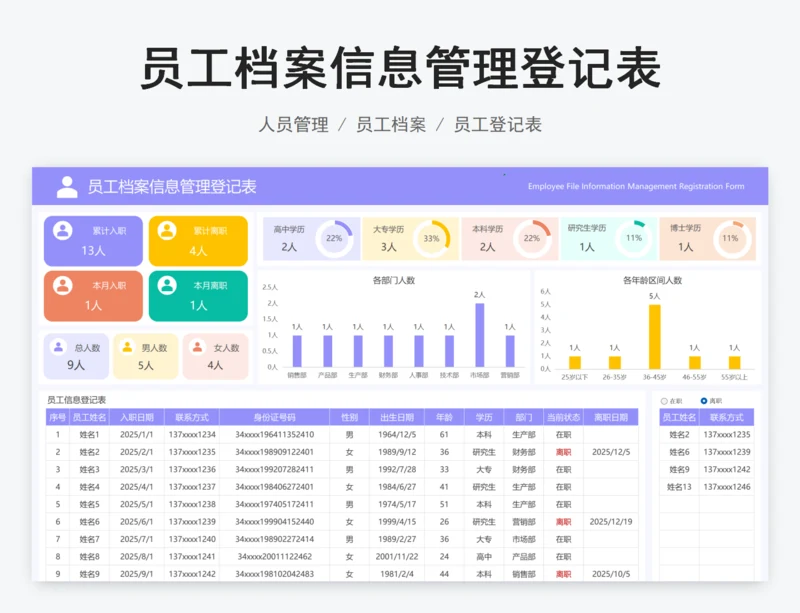Click the 员工登记表 breadcrumb text
This screenshot has height=613, width=800.
(x=497, y=125)
